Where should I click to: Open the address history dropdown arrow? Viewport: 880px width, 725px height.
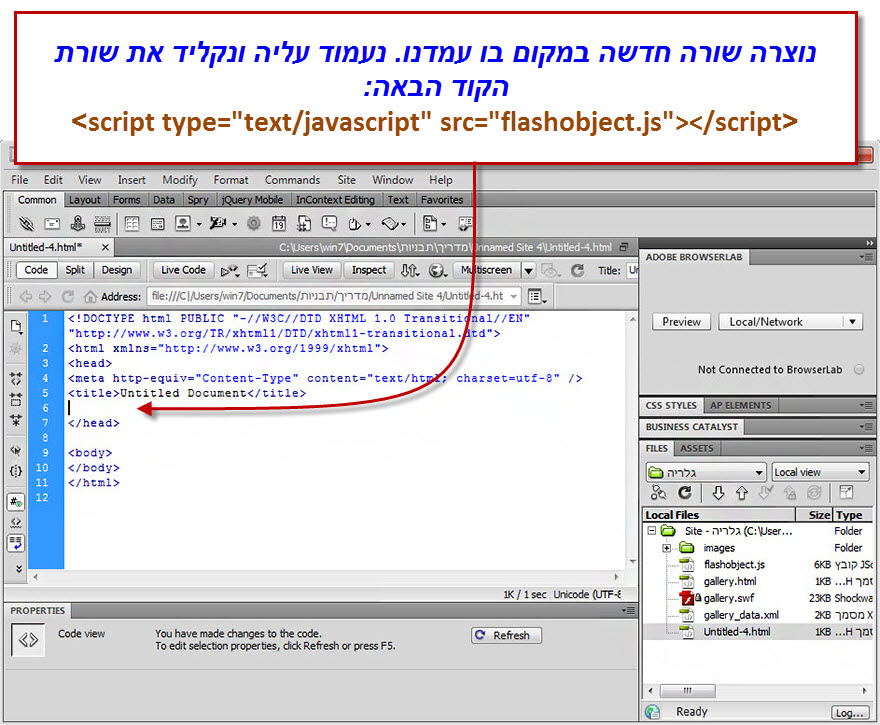514,296
